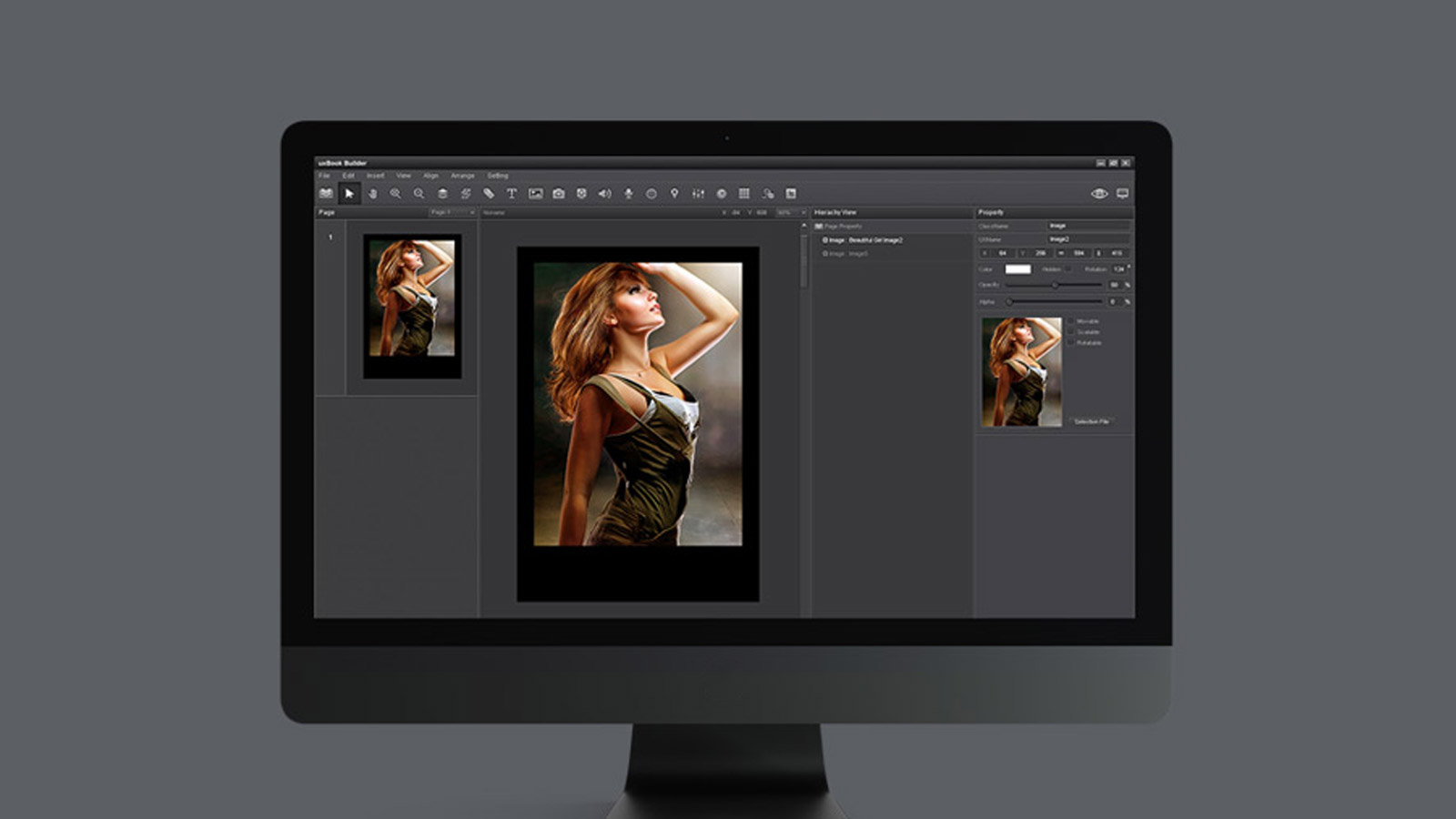Click the UIName input field
Screen dimensions: 1456x819
[x=1088, y=239]
